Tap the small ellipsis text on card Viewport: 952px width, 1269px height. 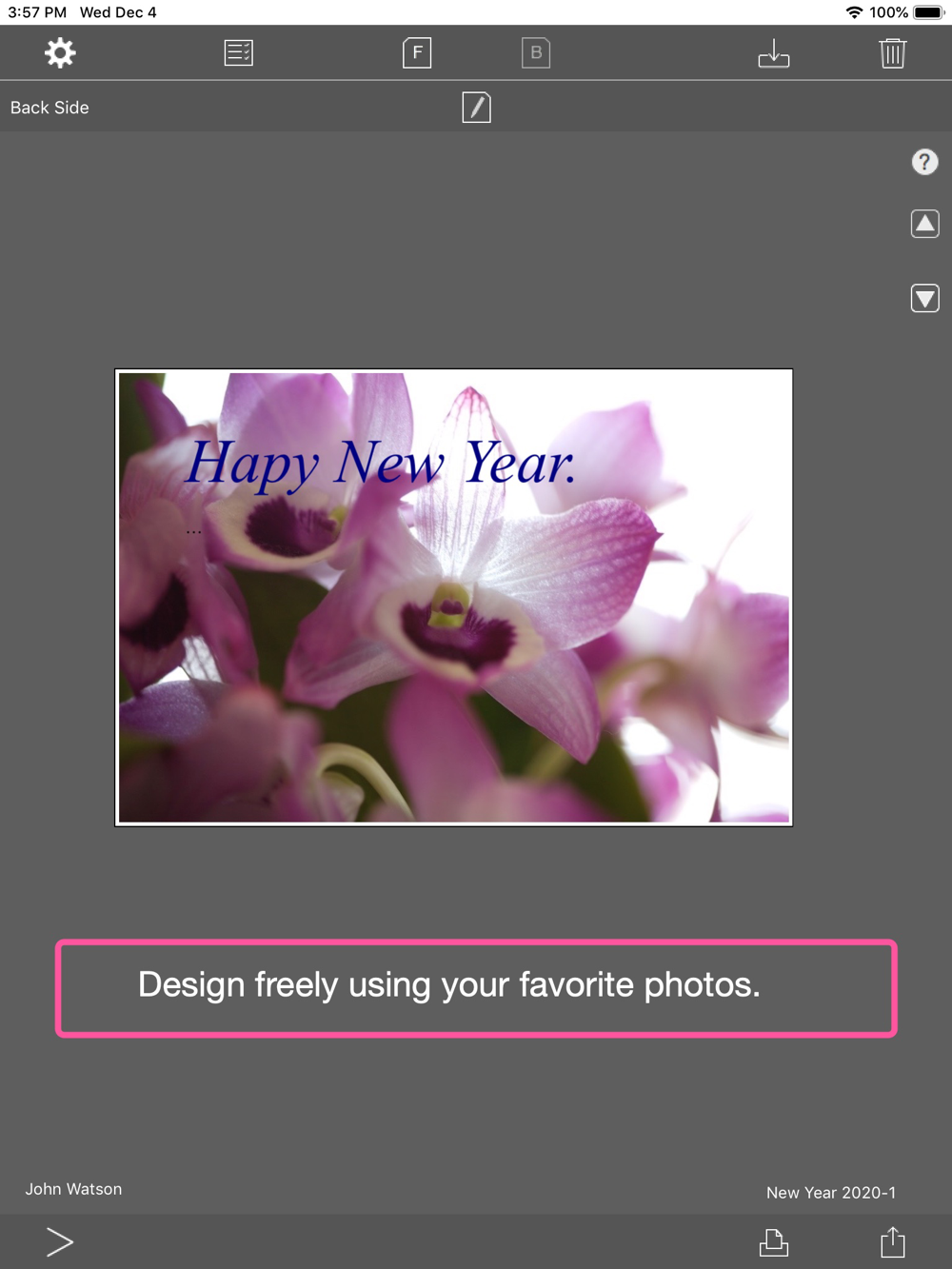click(x=194, y=531)
